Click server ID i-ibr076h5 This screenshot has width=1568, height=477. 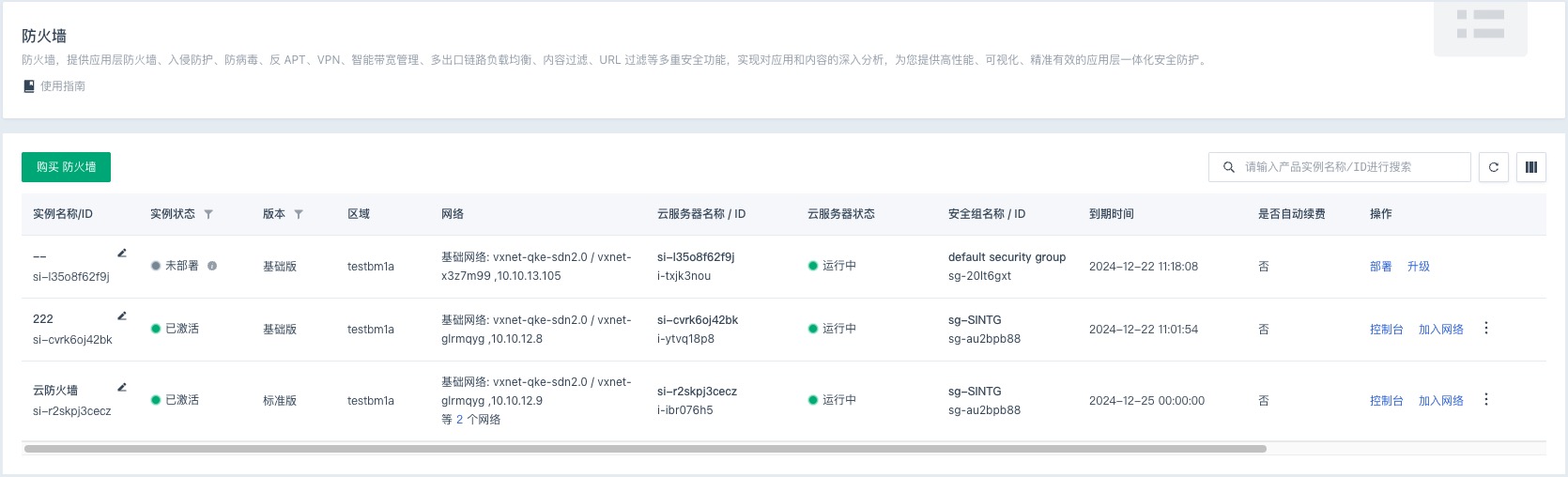685,410
